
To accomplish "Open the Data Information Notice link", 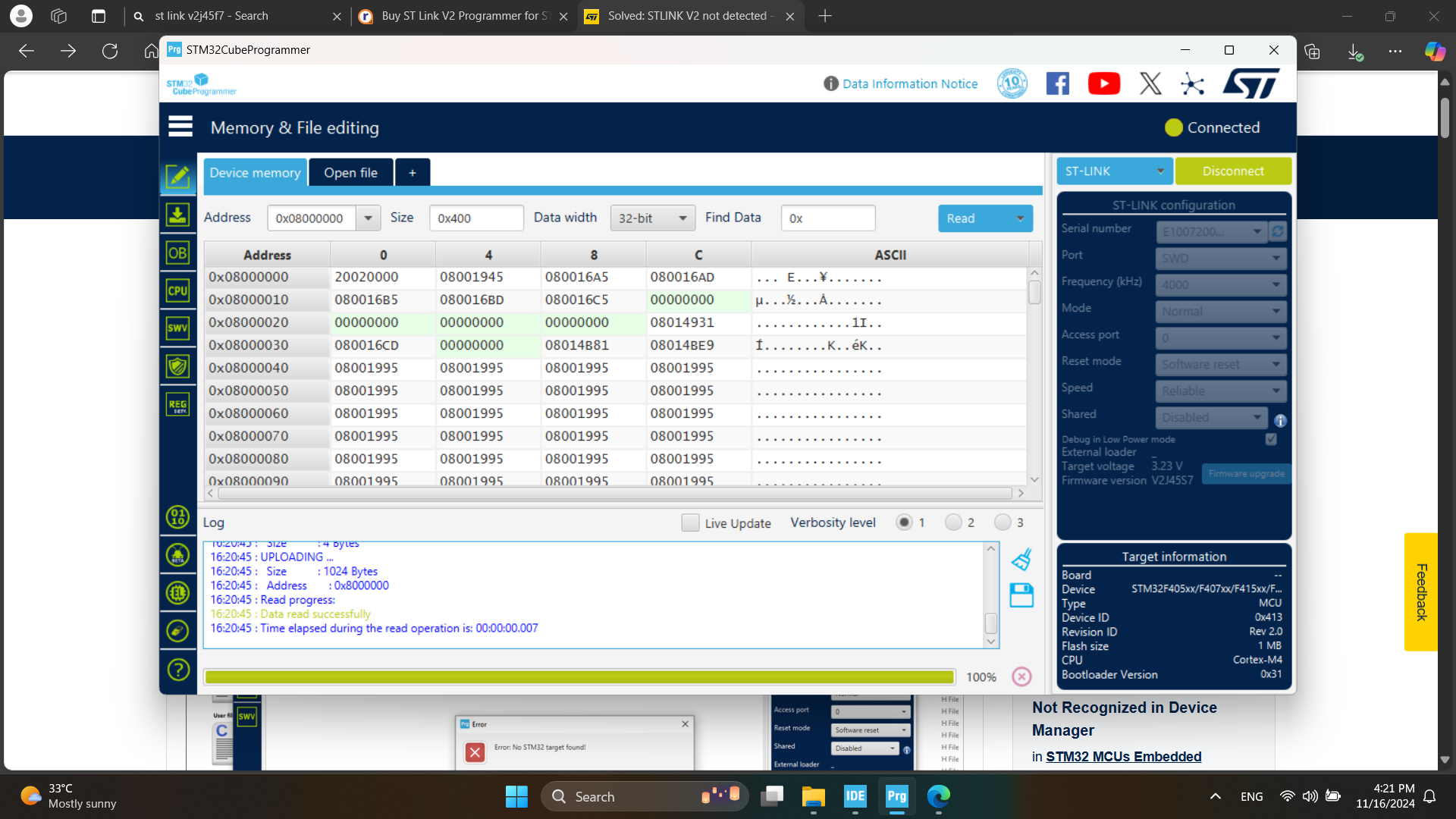I will (909, 84).
